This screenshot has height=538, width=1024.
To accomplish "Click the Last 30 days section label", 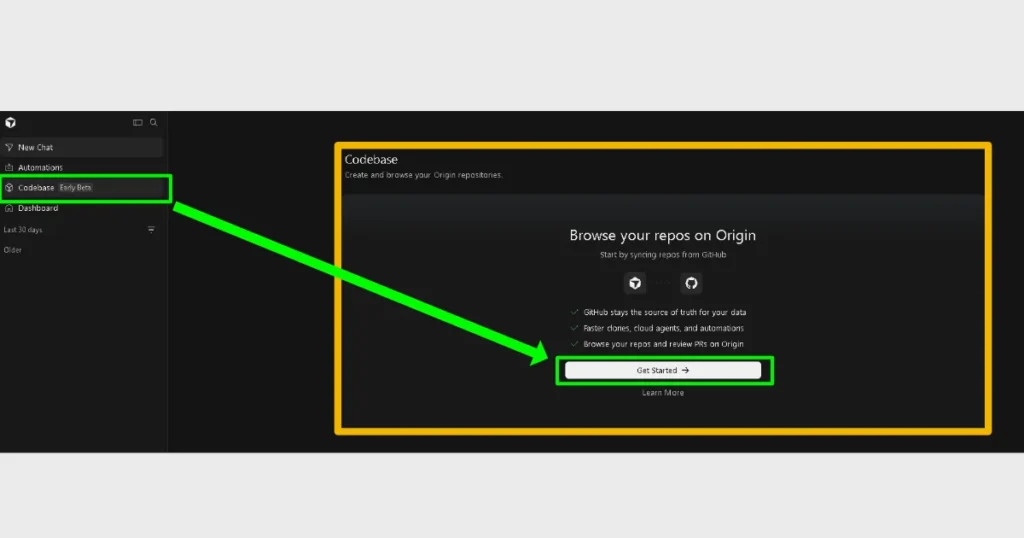I will (23, 230).
